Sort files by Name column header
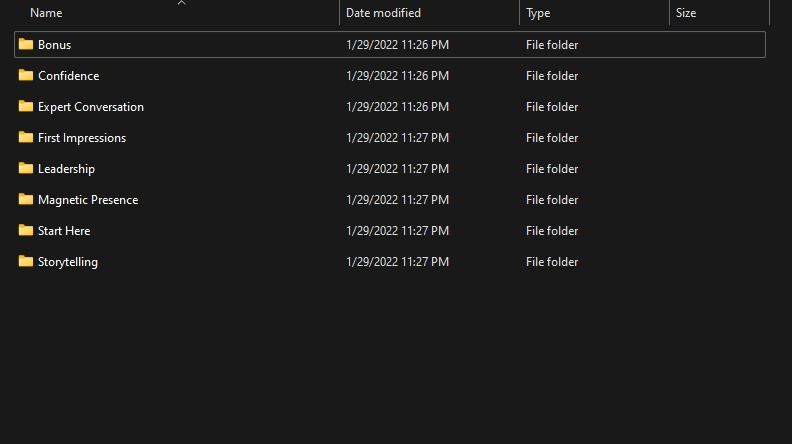Screen dimensions: 792x444 coord(46,13)
